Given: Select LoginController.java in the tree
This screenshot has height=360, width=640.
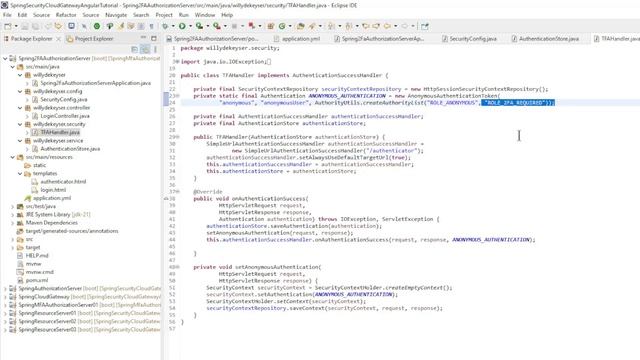Looking at the screenshot, I should point(64,116).
